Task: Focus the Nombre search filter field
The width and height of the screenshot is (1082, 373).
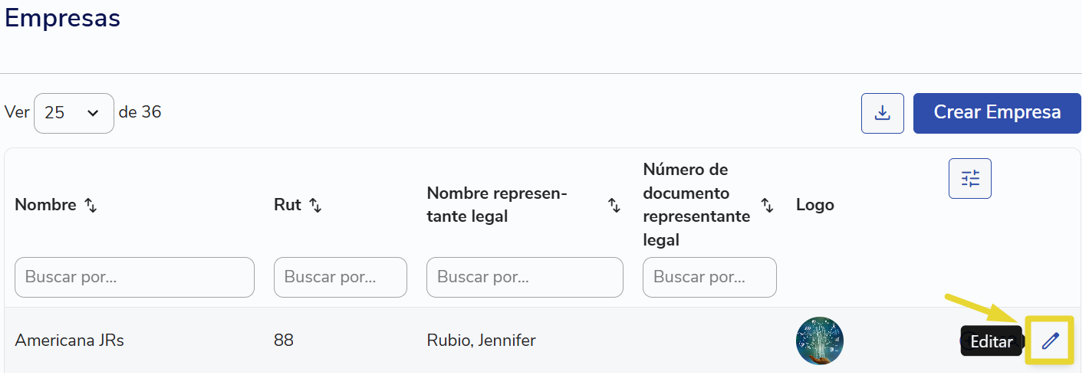Action: [135, 277]
